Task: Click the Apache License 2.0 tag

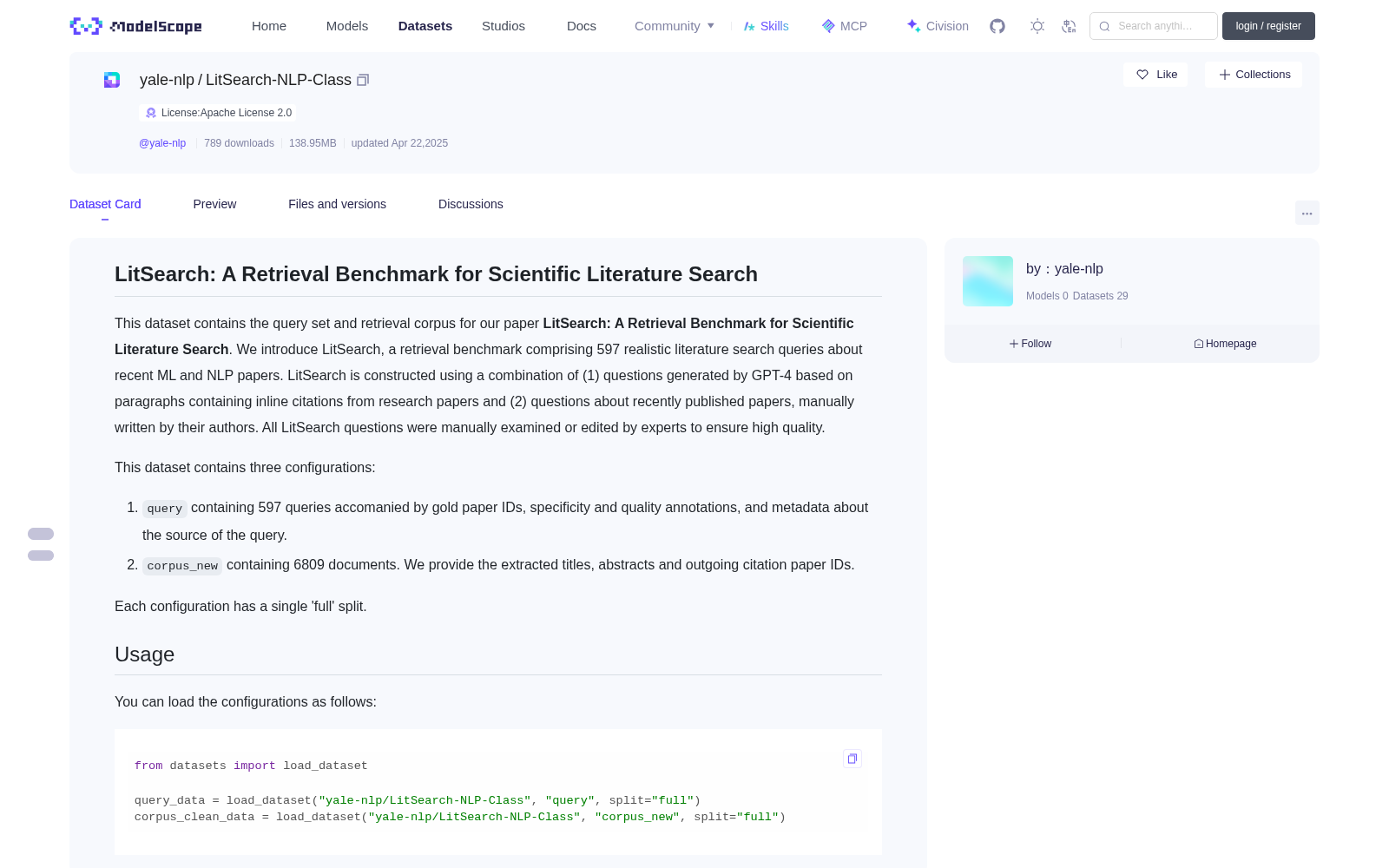Action: click(218, 113)
